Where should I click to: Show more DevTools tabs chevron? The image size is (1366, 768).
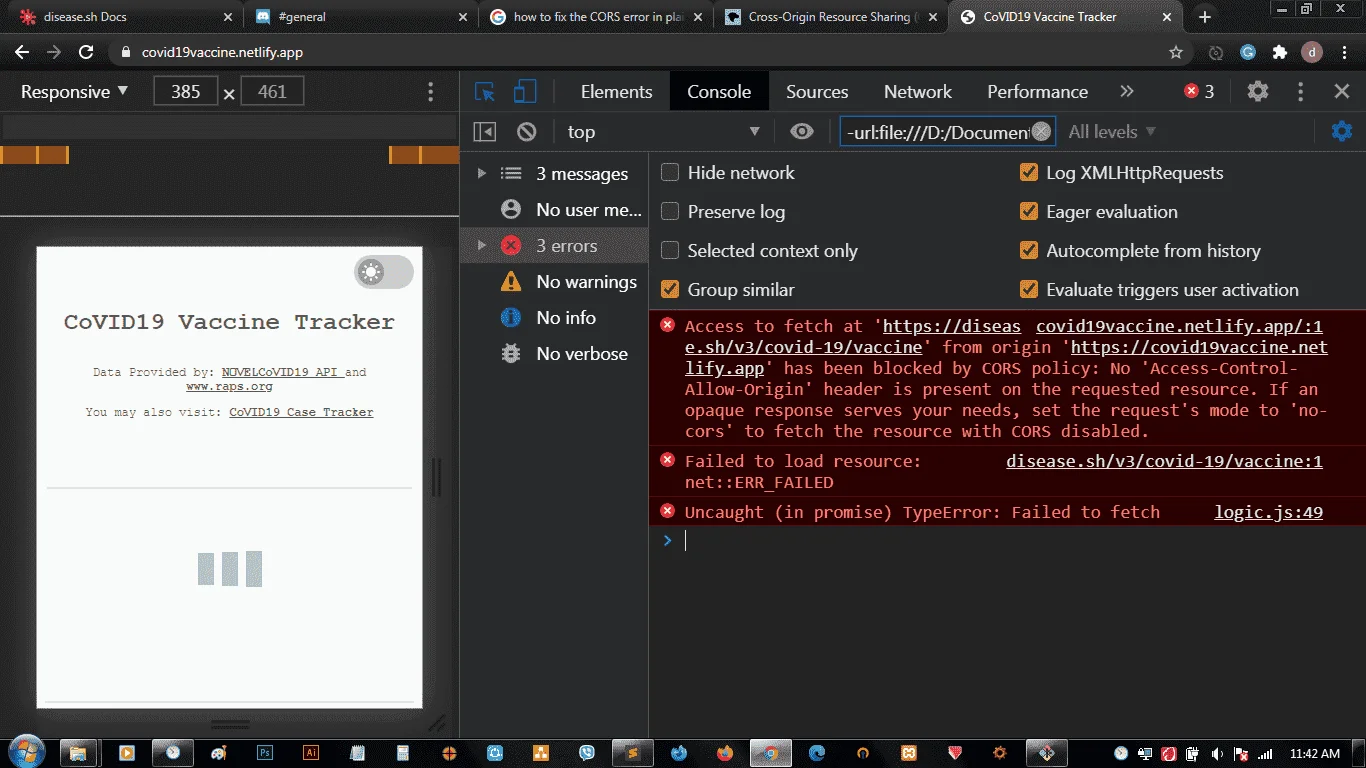[1127, 91]
